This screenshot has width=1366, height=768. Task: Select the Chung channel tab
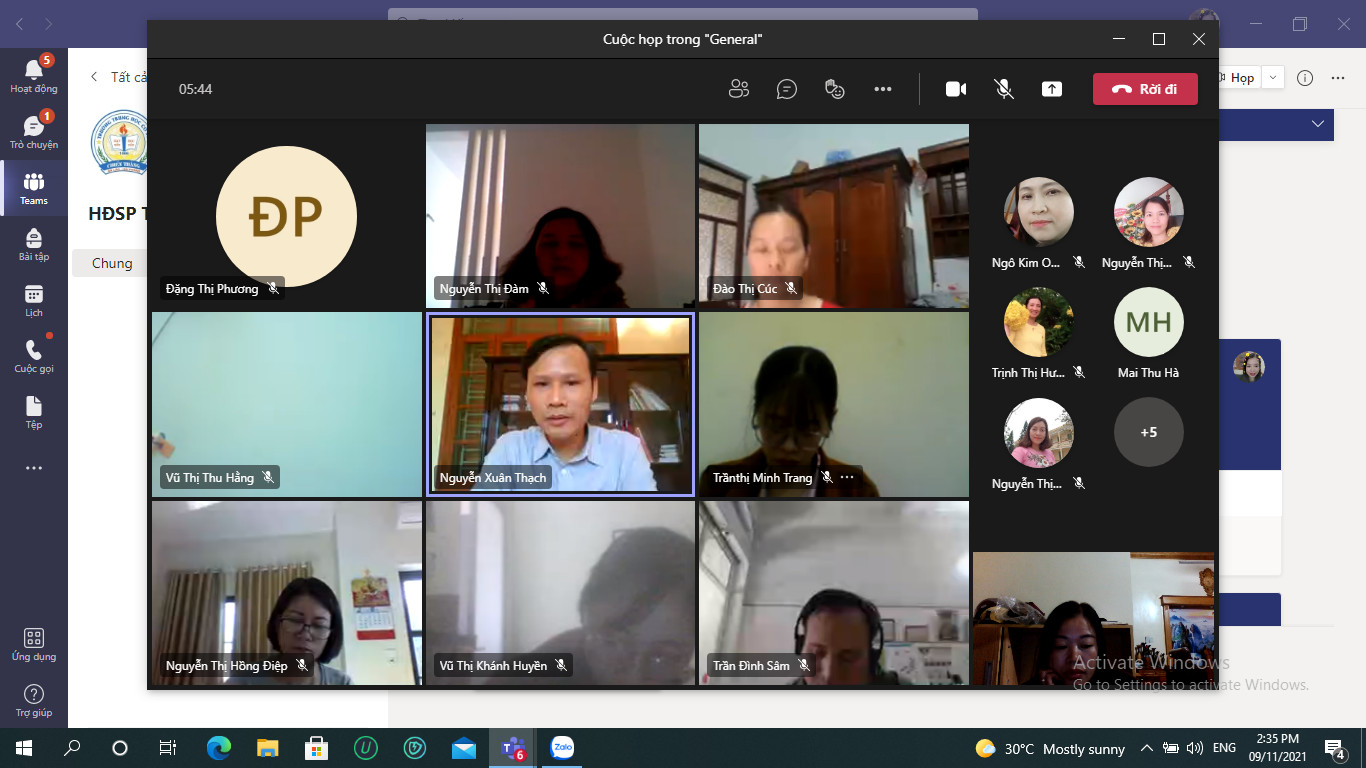click(x=112, y=263)
